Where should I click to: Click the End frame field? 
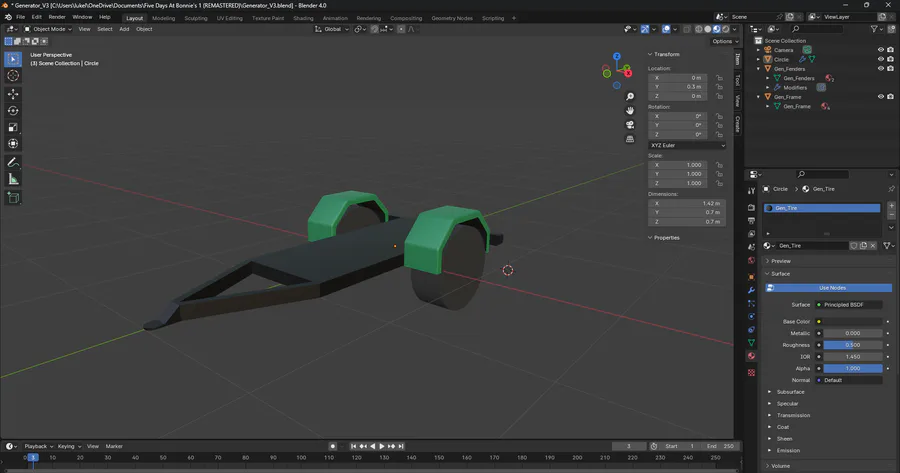pyautogui.click(x=720, y=446)
